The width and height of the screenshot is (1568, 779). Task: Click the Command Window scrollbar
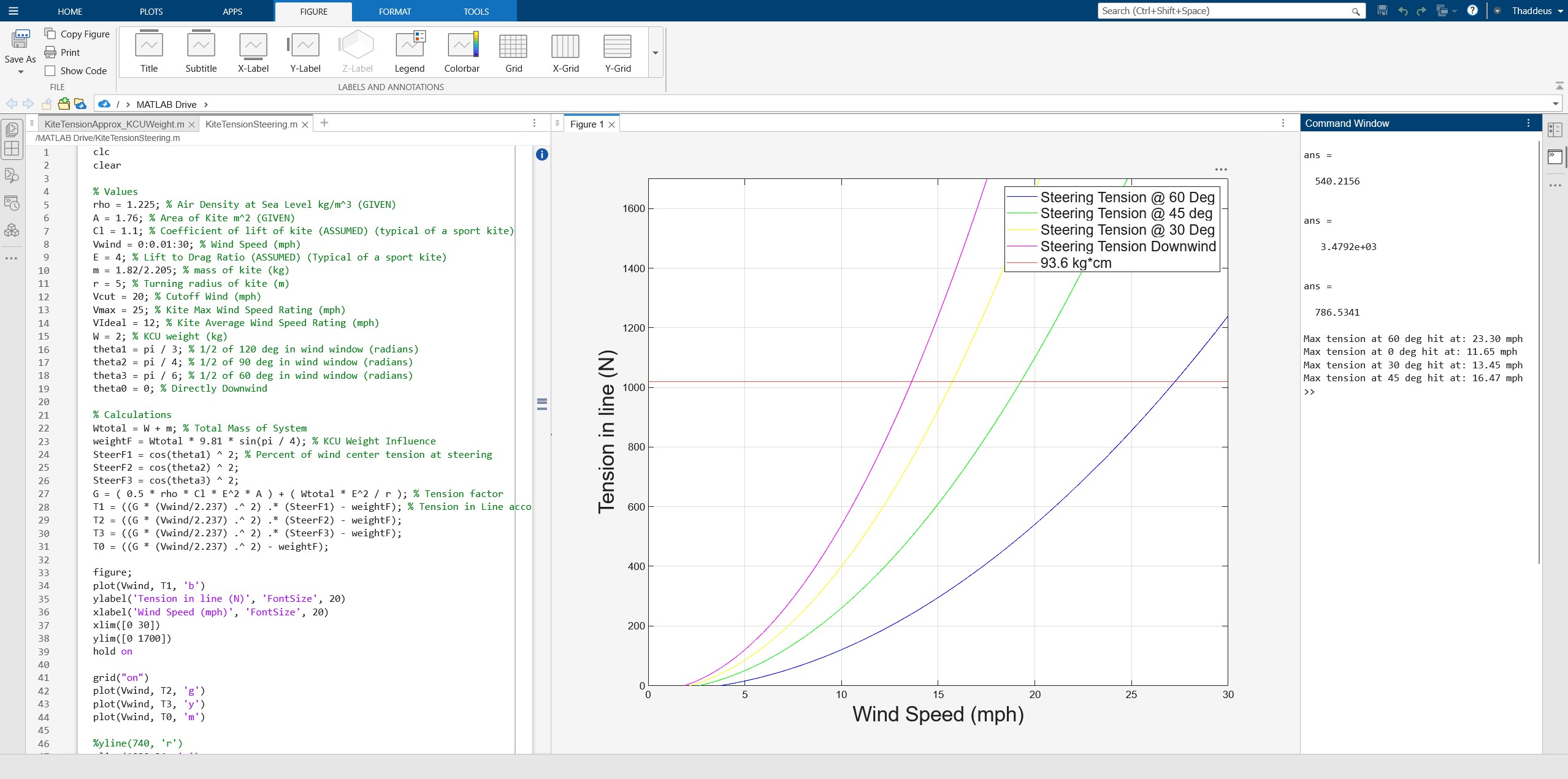click(x=1539, y=352)
